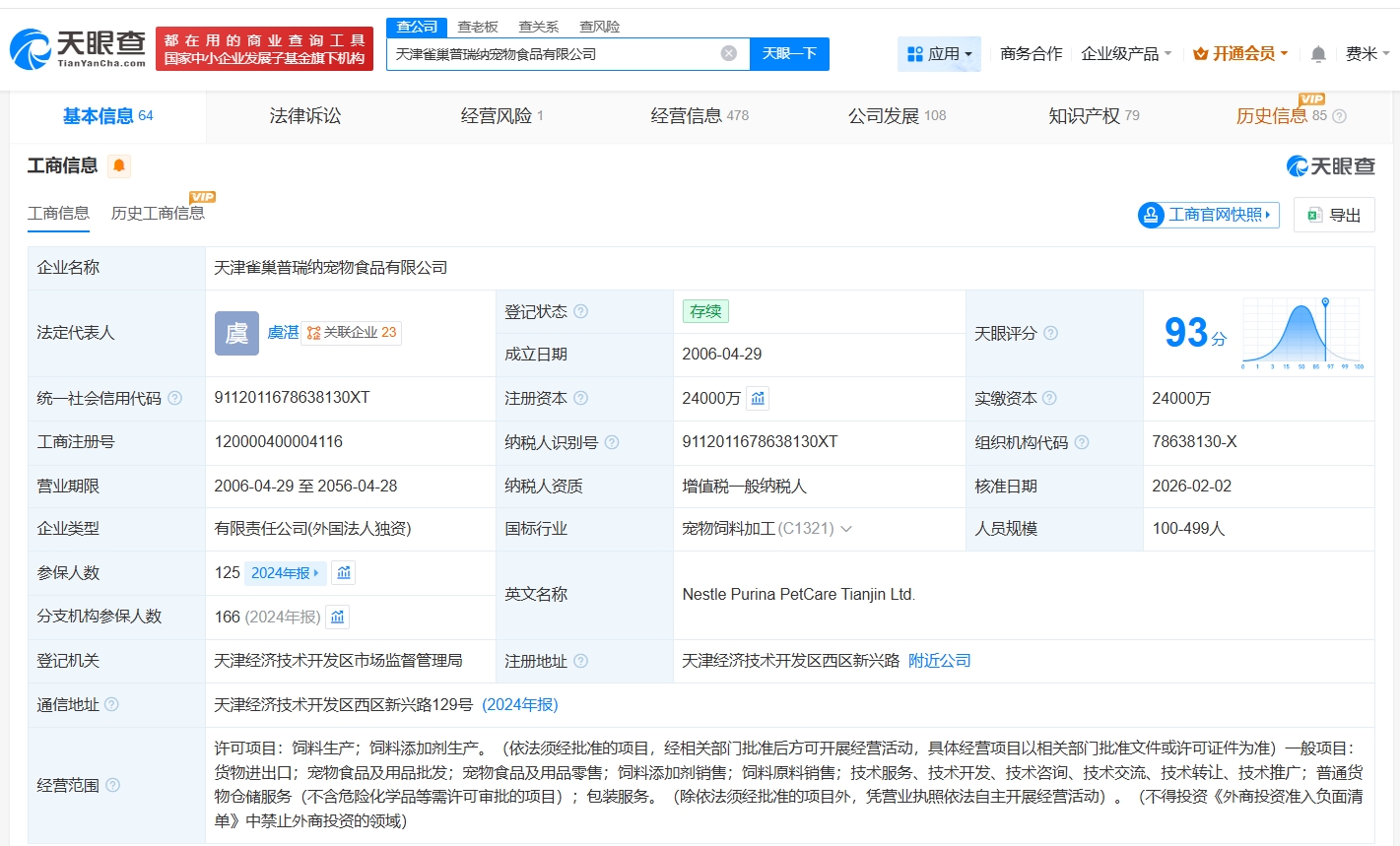This screenshot has height=846, width=1400.
Task: Click the orange alert bell beside 工商信息
Action: point(119,165)
